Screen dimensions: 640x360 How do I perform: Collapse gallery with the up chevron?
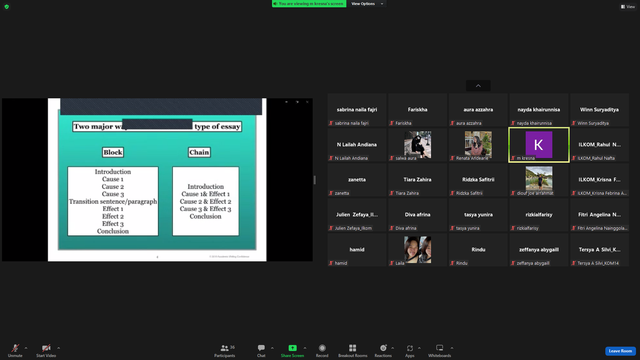tap(478, 86)
